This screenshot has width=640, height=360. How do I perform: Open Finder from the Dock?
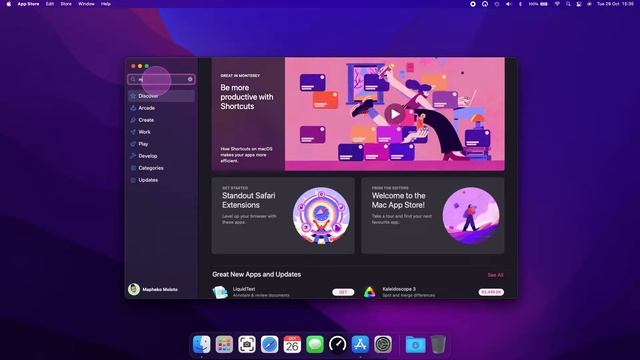click(x=202, y=344)
